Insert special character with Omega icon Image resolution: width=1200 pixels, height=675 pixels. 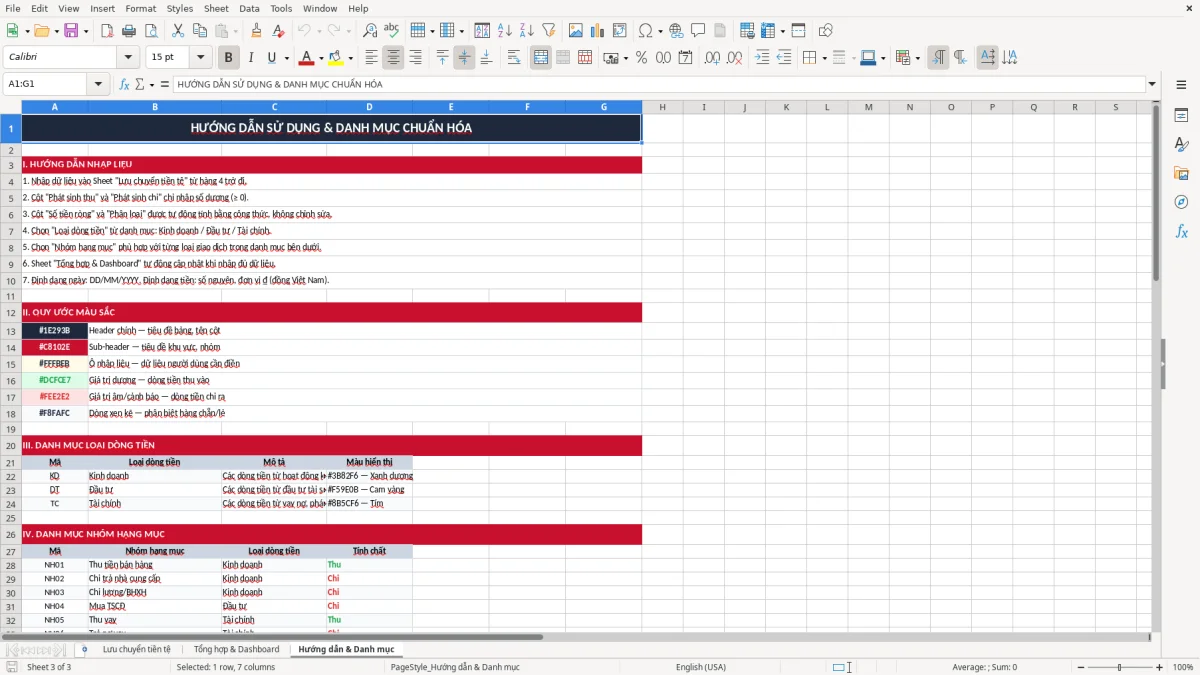(x=644, y=31)
